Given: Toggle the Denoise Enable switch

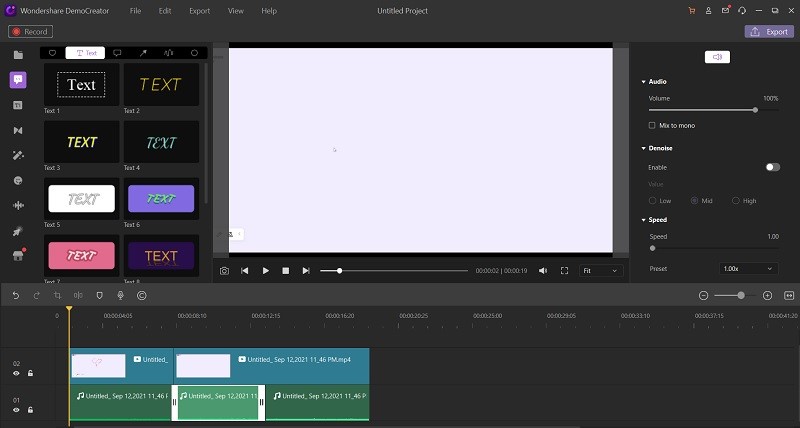Looking at the screenshot, I should [772, 167].
